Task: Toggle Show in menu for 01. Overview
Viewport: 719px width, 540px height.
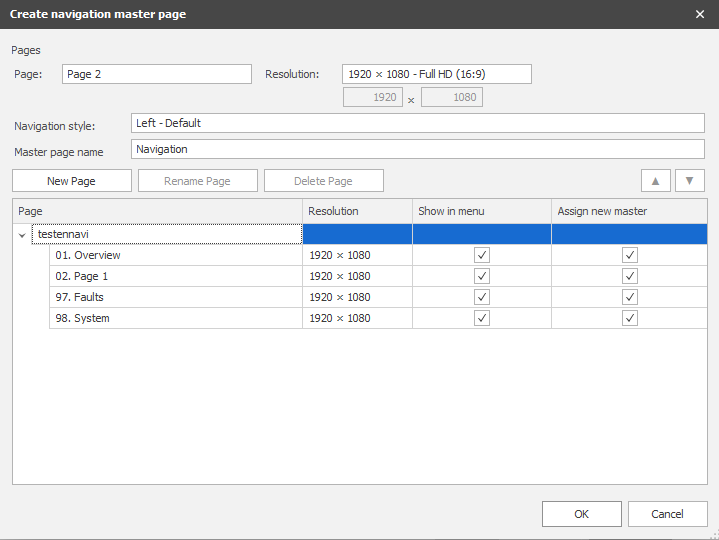Action: (481, 255)
